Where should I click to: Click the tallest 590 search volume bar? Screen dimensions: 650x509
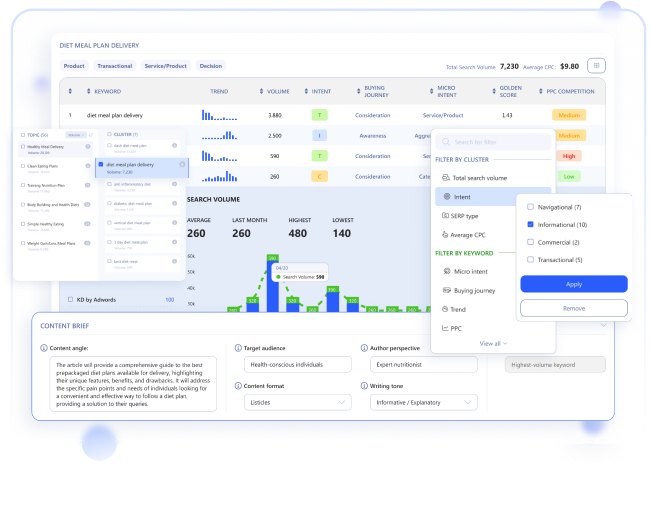[x=272, y=284]
